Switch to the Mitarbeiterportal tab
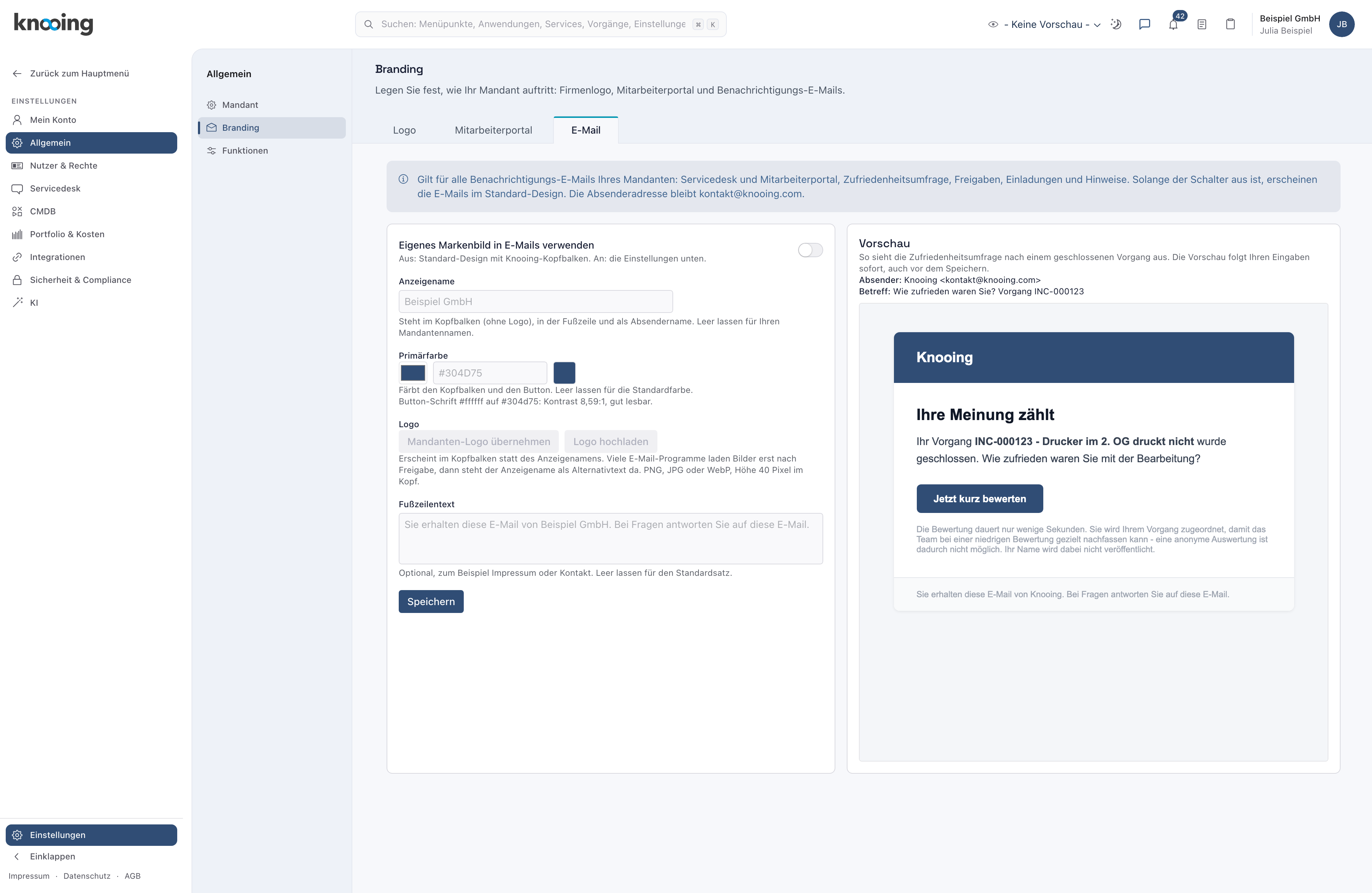This screenshot has width=1372, height=893. 493,130
